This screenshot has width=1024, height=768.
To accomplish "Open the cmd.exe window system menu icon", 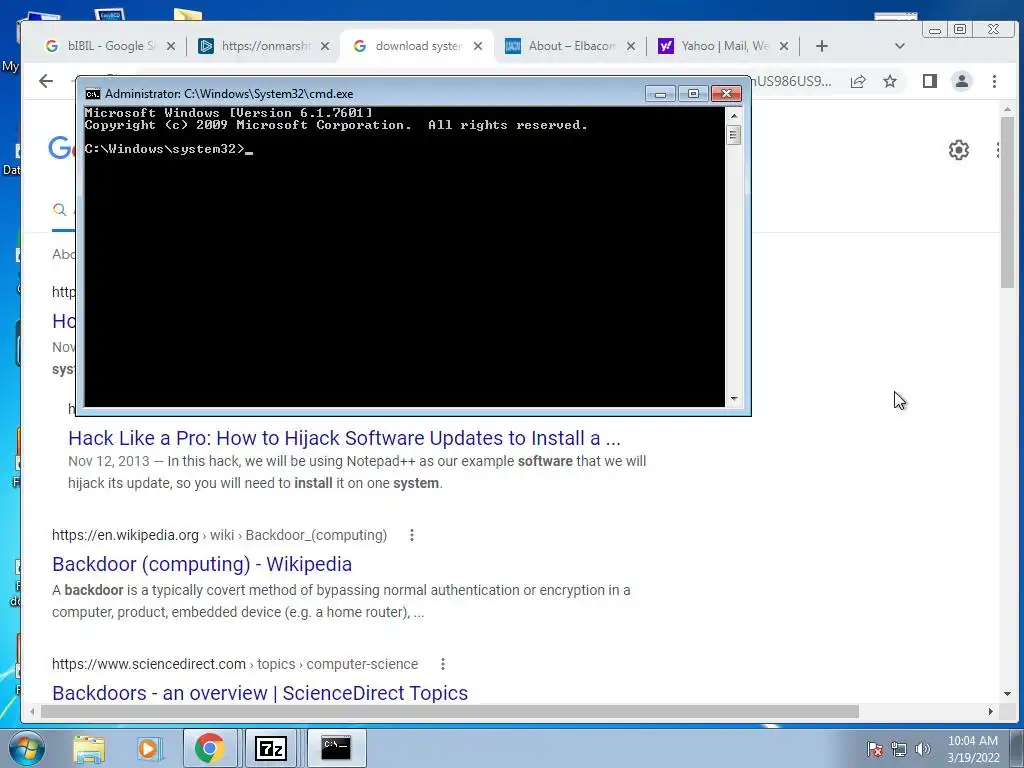I will coord(93,94).
